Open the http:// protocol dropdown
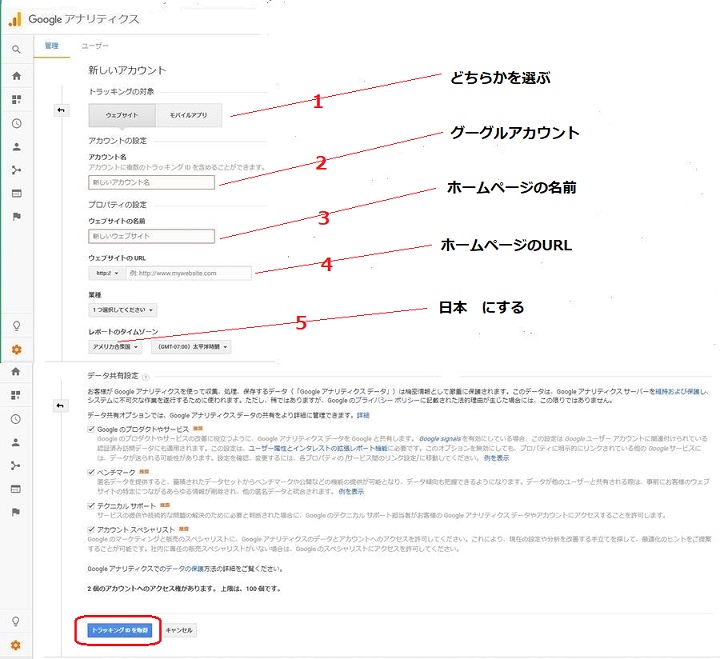The height and width of the screenshot is (659, 720). [106, 273]
